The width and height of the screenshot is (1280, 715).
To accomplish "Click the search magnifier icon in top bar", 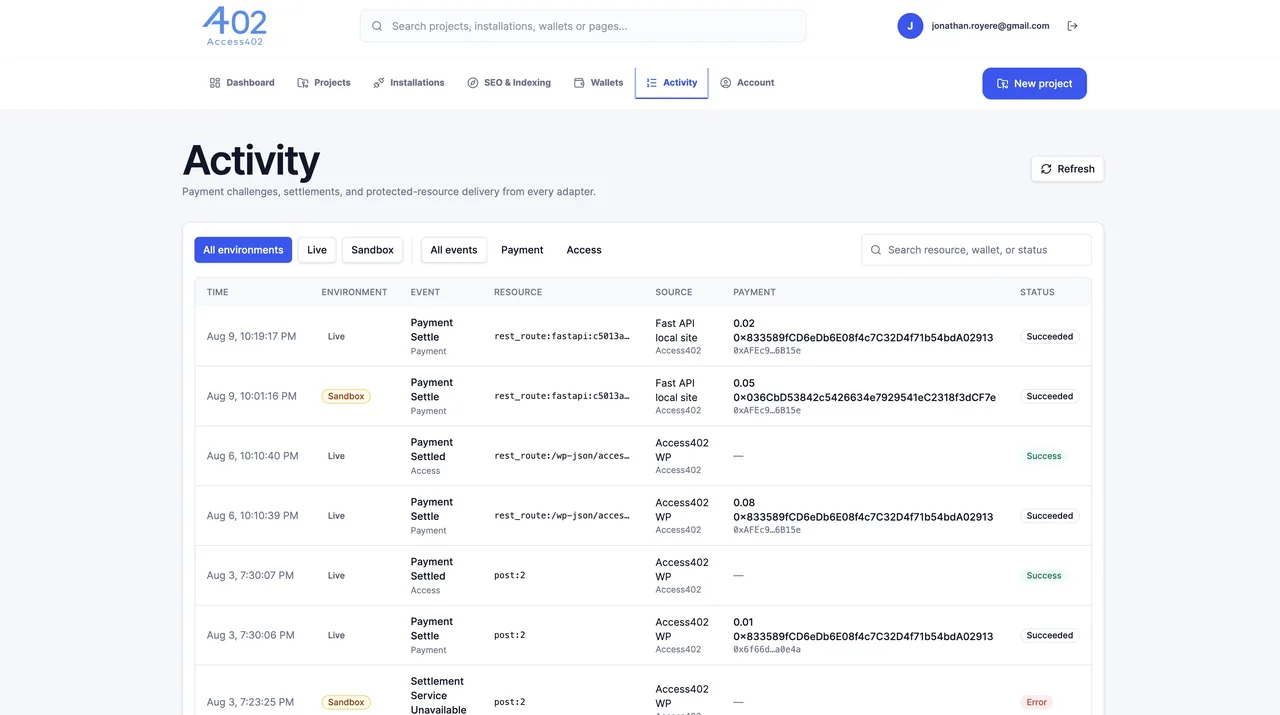I will [x=377, y=26].
